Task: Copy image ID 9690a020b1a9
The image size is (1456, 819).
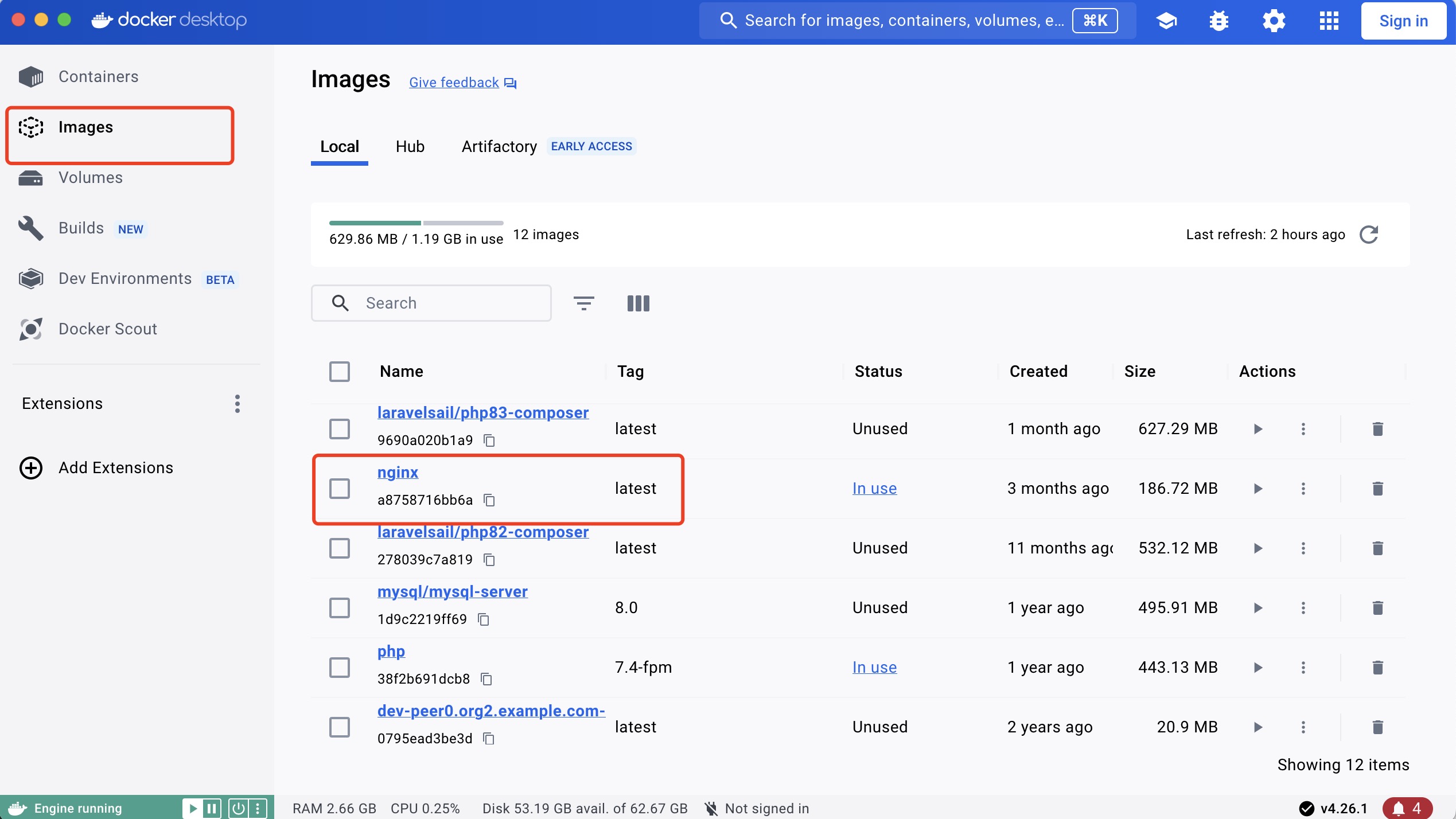Action: [x=489, y=440]
